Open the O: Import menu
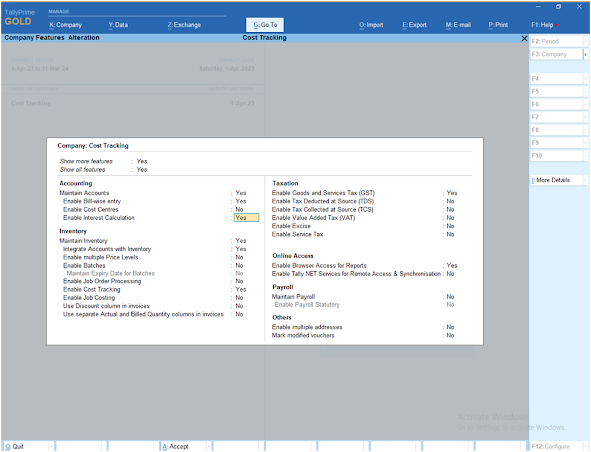This screenshot has width=591, height=452. click(x=371, y=25)
